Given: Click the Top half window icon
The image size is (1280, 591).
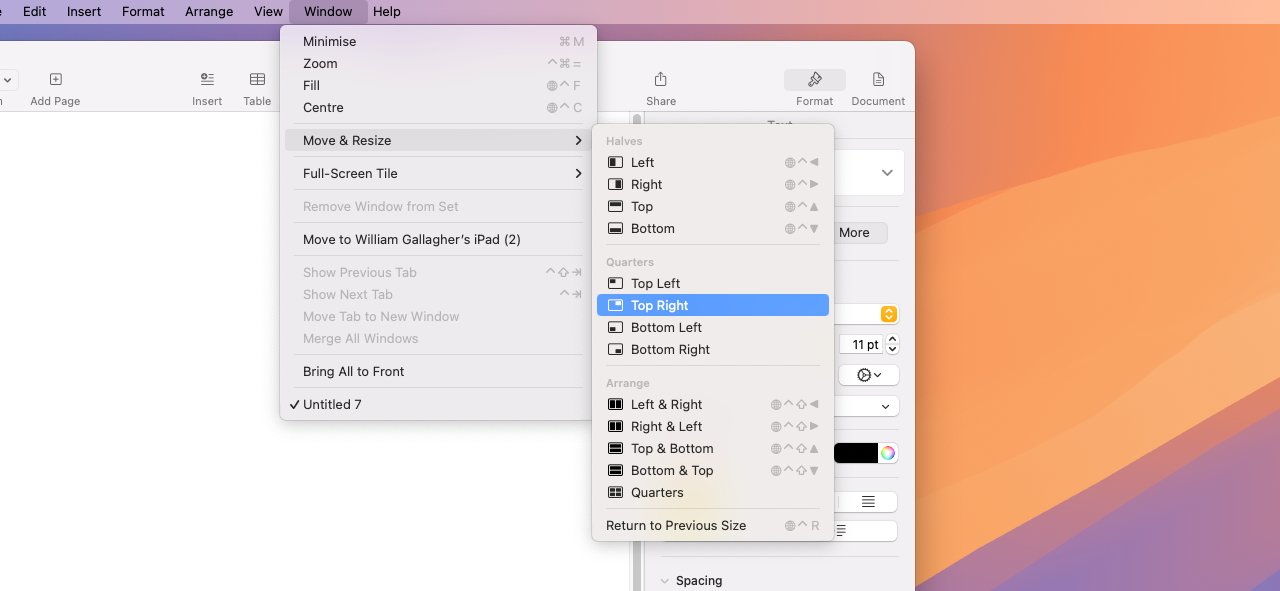Looking at the screenshot, I should click(615, 206).
